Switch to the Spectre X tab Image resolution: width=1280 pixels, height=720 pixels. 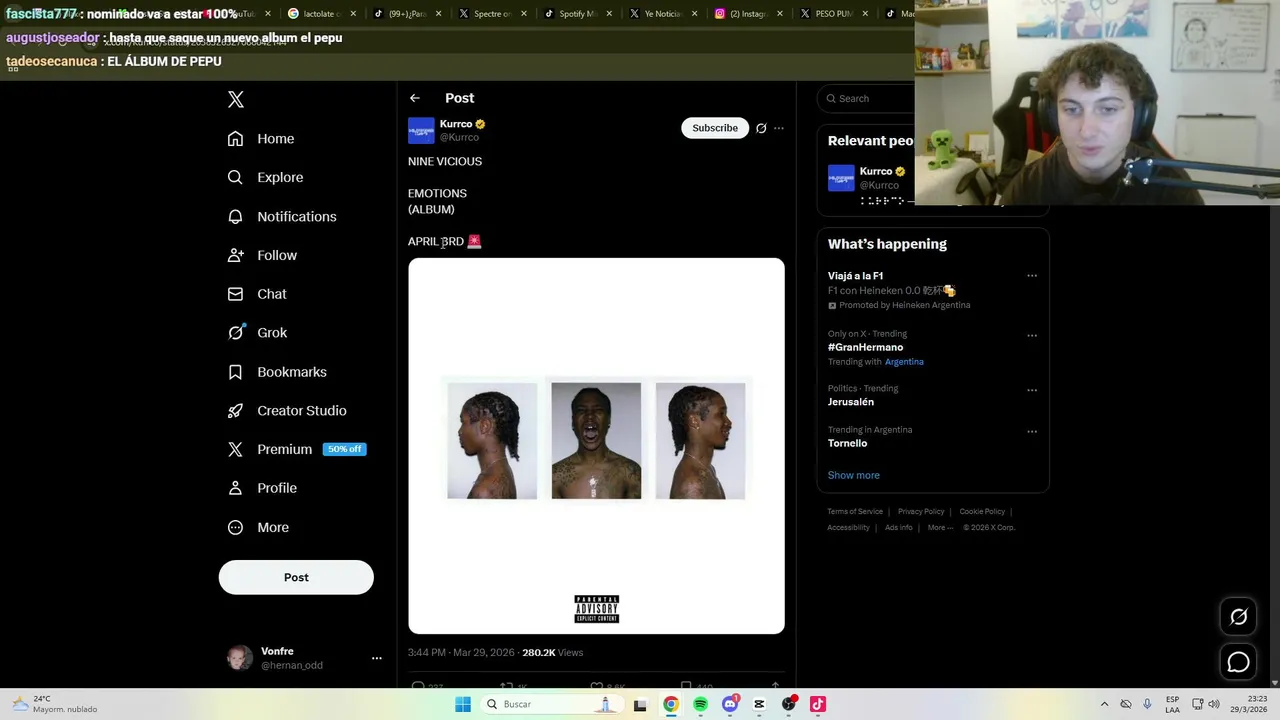click(x=486, y=14)
